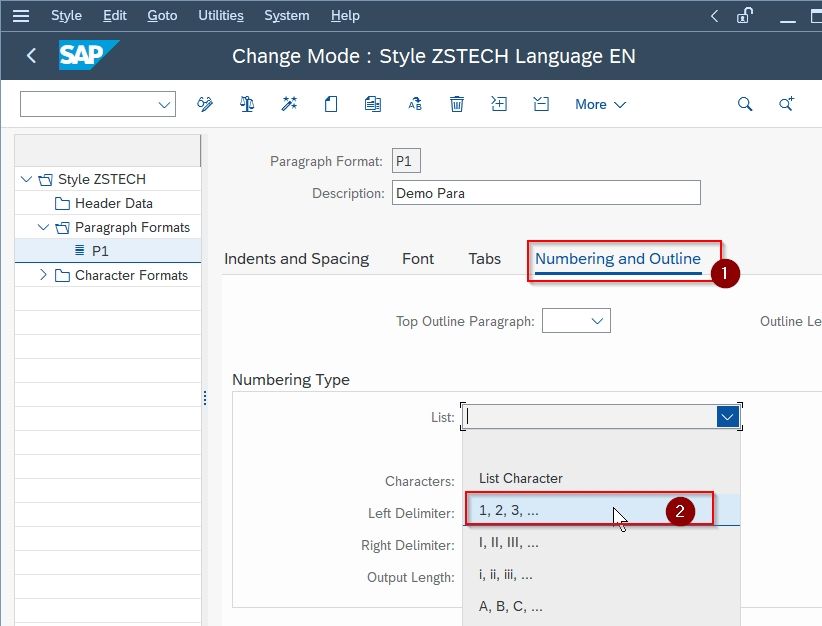The image size is (822, 626).
Task: Expand the More toolbar menu
Action: point(600,104)
